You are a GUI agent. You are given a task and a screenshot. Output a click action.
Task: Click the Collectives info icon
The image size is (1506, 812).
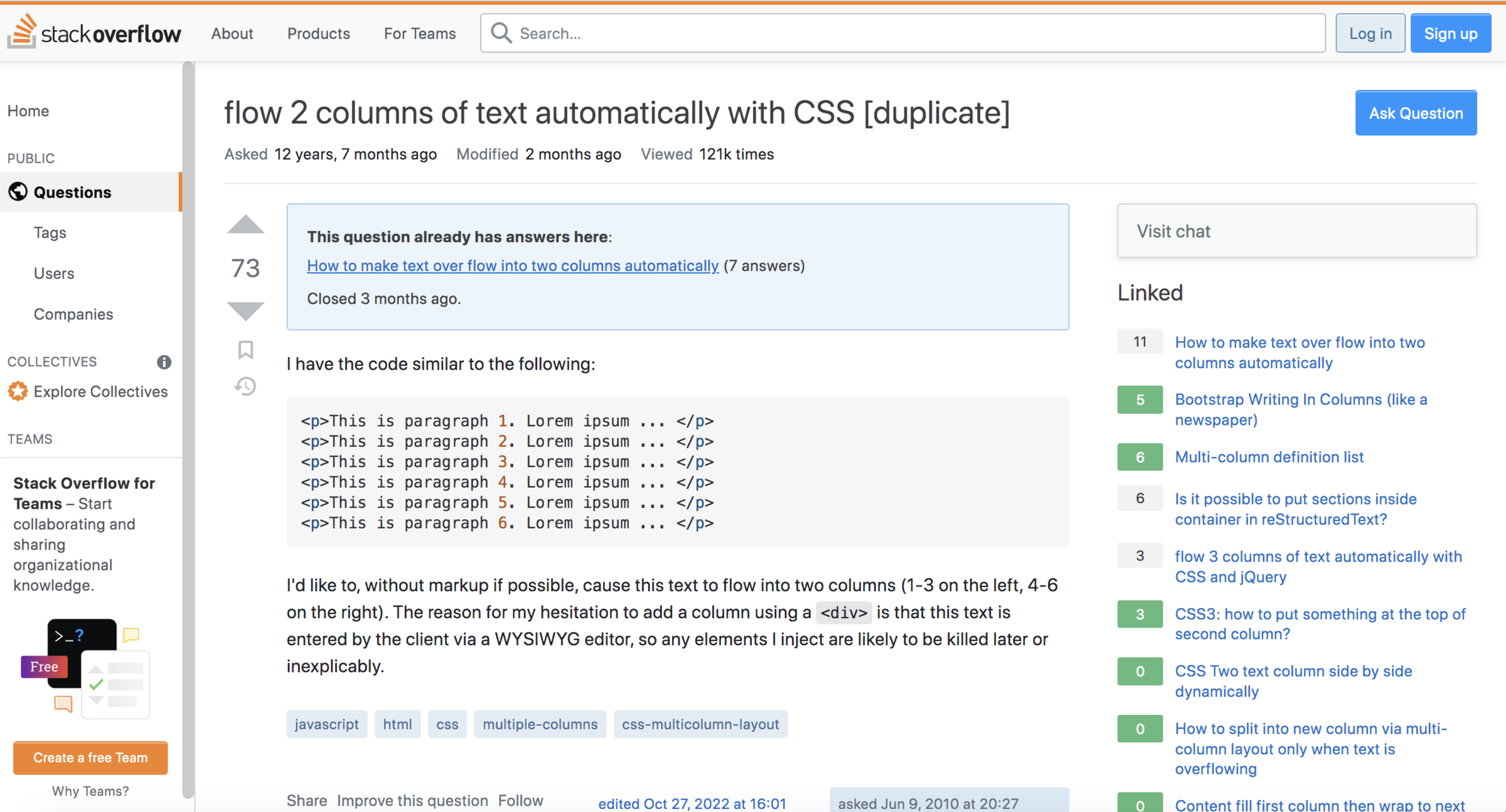tap(164, 362)
